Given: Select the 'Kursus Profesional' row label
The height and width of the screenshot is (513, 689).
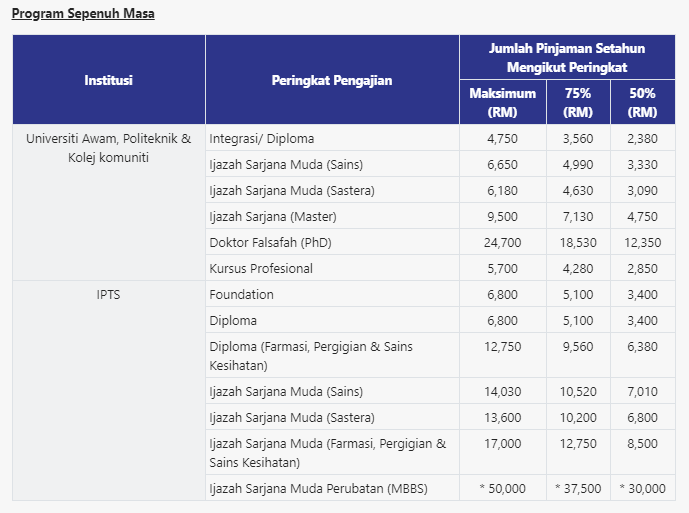Looking at the screenshot, I should coord(261,268).
